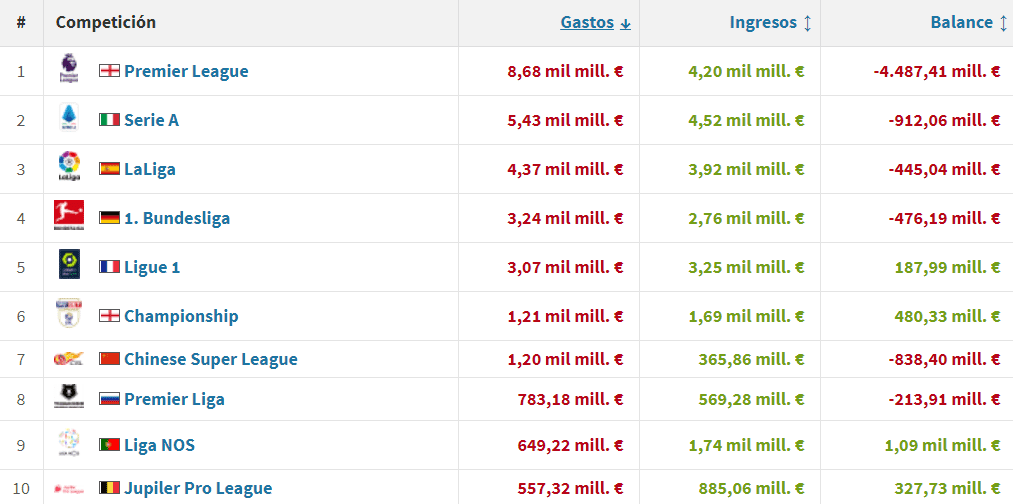Click the Serie A logo icon
Image resolution: width=1013 pixels, height=504 pixels.
[x=69, y=120]
